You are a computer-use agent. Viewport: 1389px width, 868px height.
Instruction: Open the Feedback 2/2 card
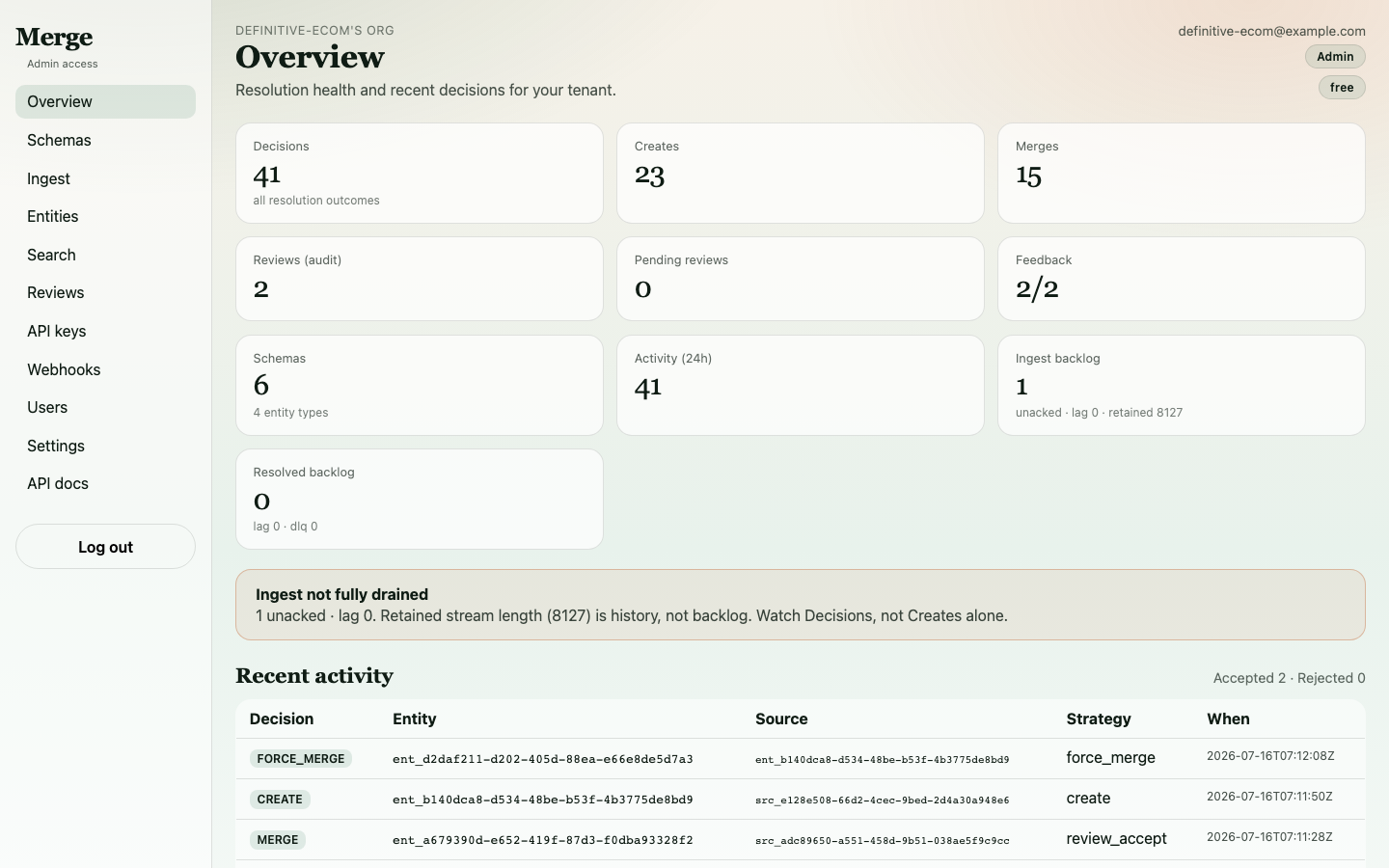point(1182,279)
